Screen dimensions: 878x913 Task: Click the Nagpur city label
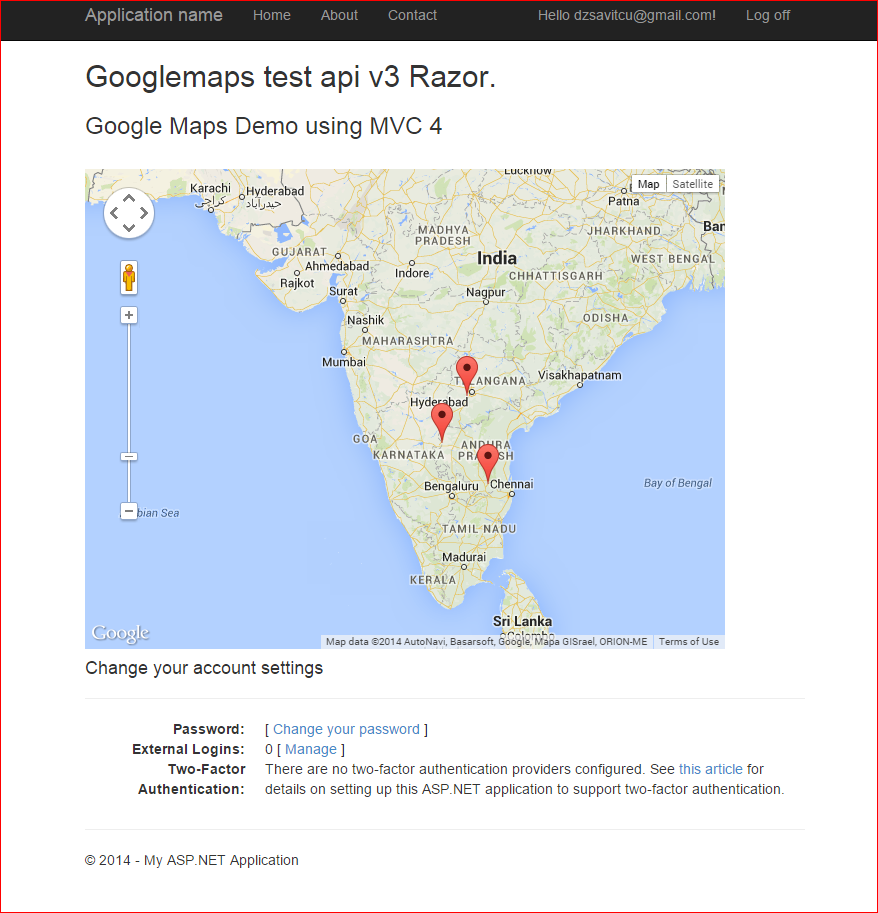pos(485,292)
